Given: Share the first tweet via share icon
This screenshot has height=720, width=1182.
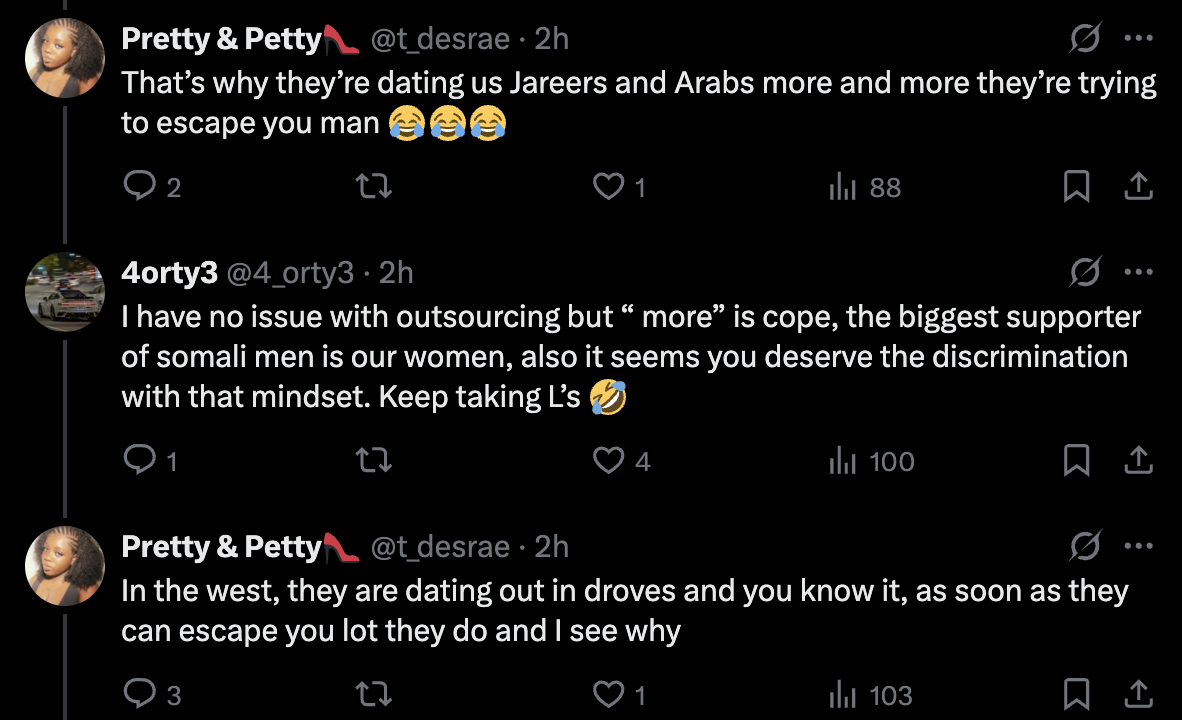Looking at the screenshot, I should coord(1139,186).
